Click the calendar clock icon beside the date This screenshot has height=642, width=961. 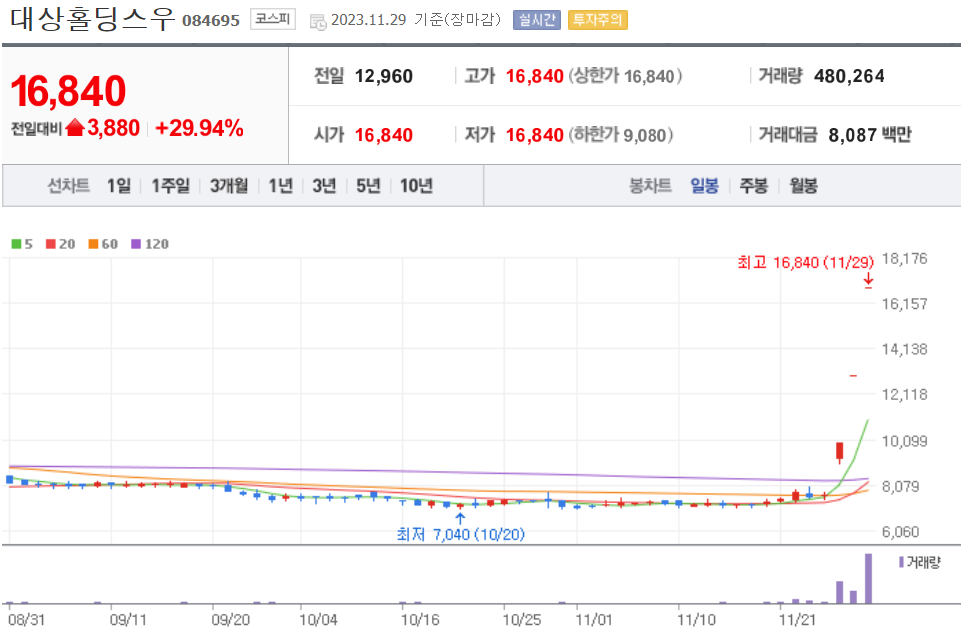point(318,22)
